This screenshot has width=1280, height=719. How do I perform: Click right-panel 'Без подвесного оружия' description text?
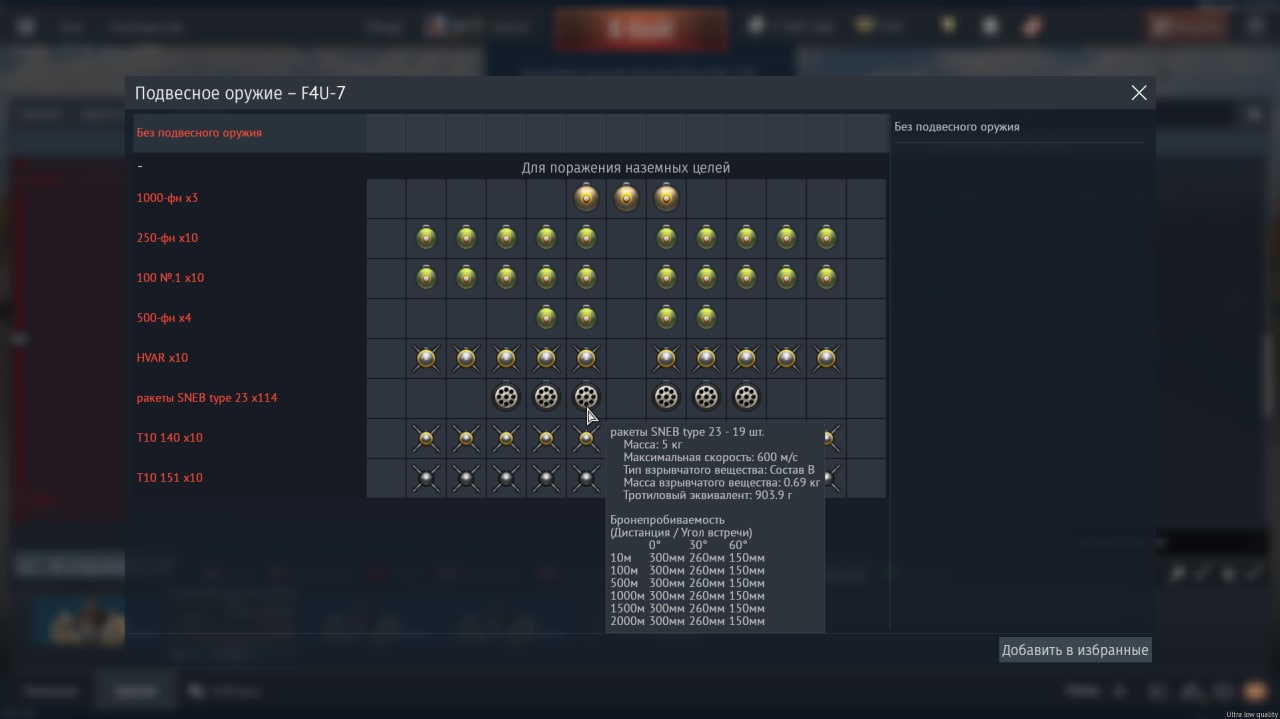click(x=957, y=127)
